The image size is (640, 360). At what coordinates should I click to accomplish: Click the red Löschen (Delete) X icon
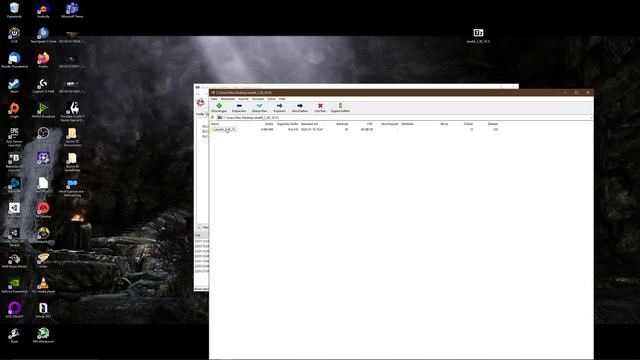[x=320, y=106]
